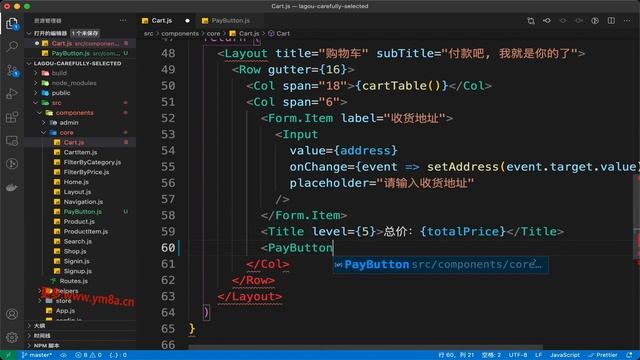The width and height of the screenshot is (640, 360).
Task: Click the remote window indicator in status bar
Action: click(x=8, y=355)
